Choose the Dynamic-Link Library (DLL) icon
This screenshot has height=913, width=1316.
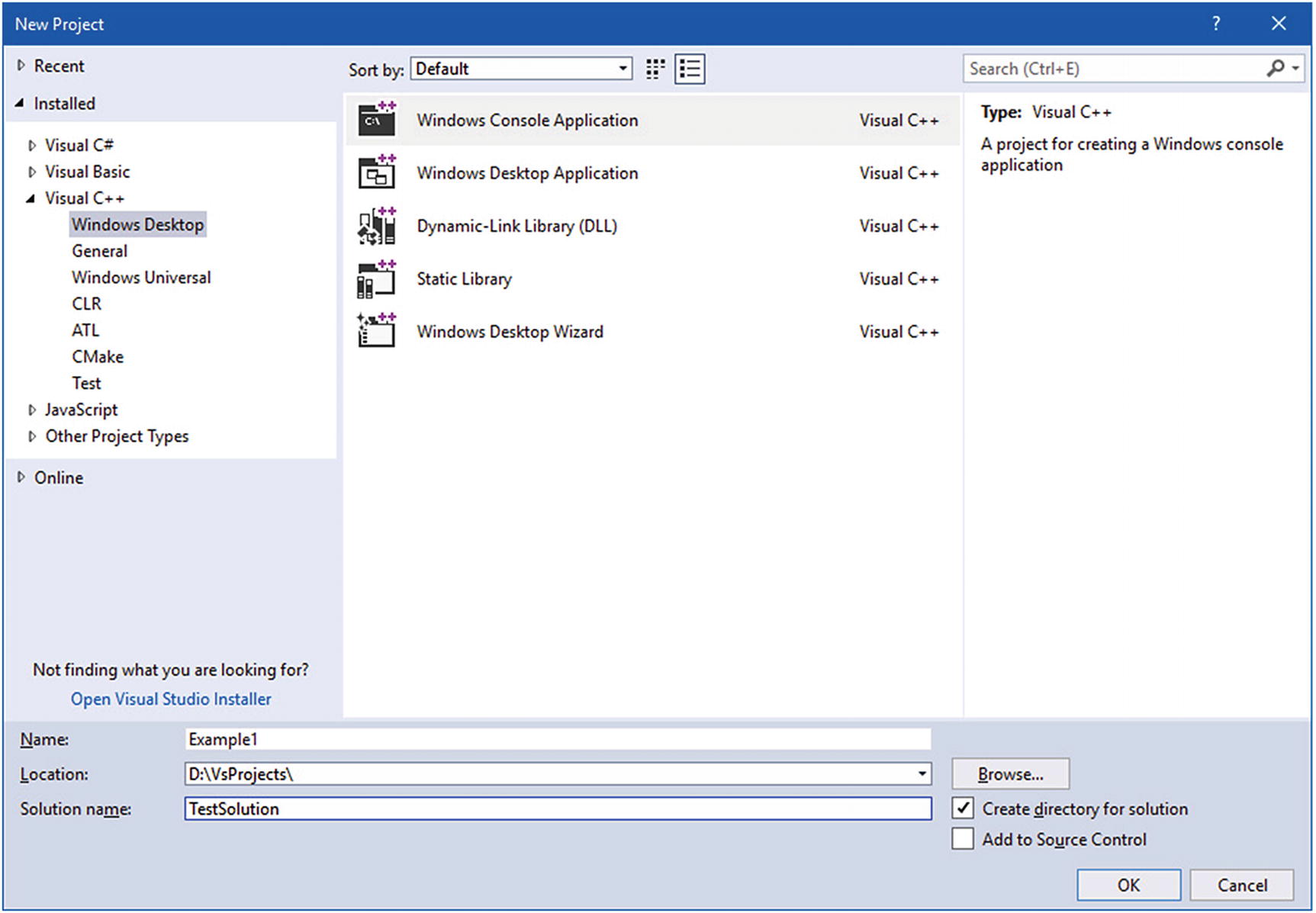coord(376,226)
